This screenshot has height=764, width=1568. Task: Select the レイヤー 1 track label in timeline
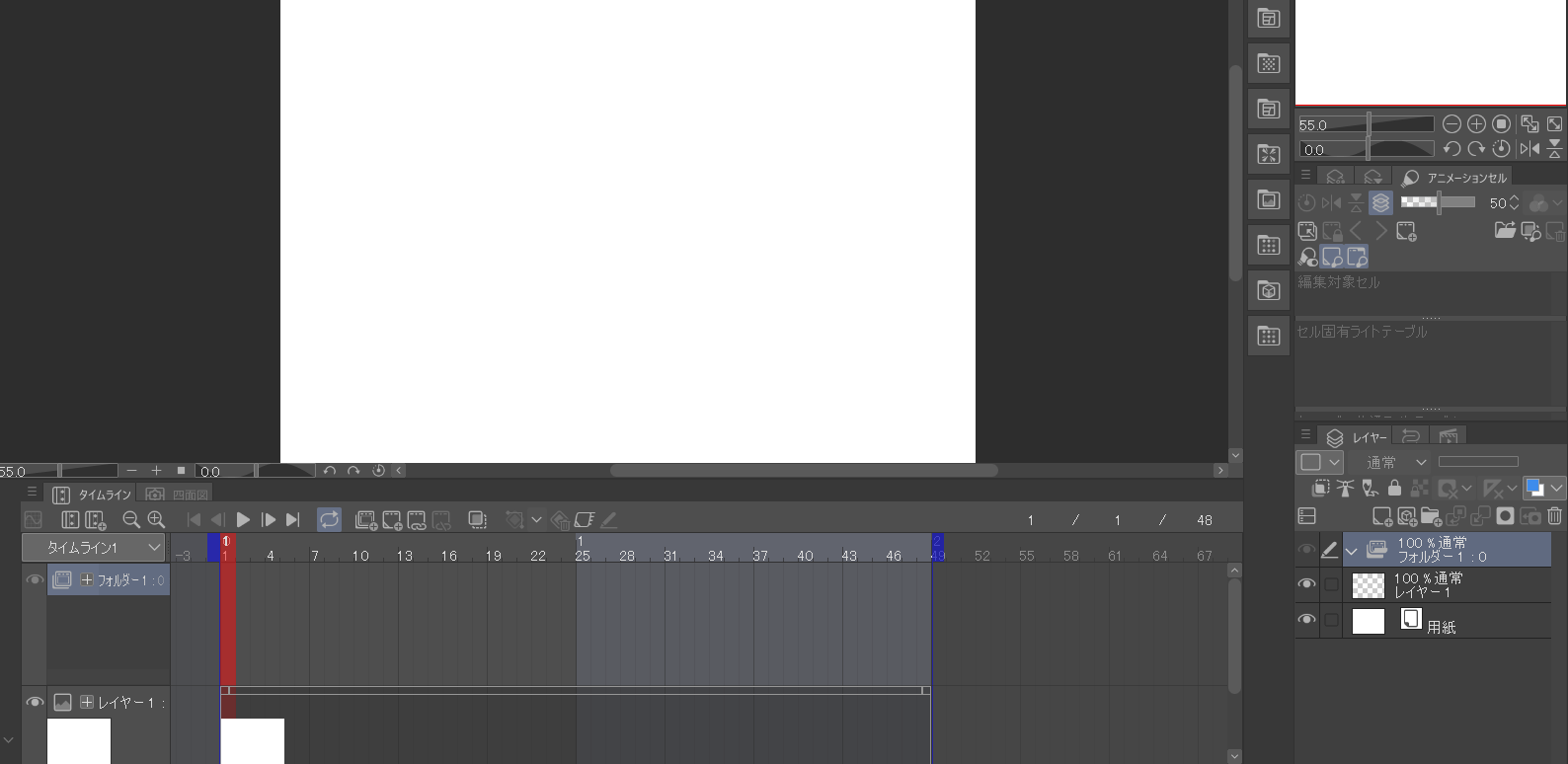coord(126,703)
